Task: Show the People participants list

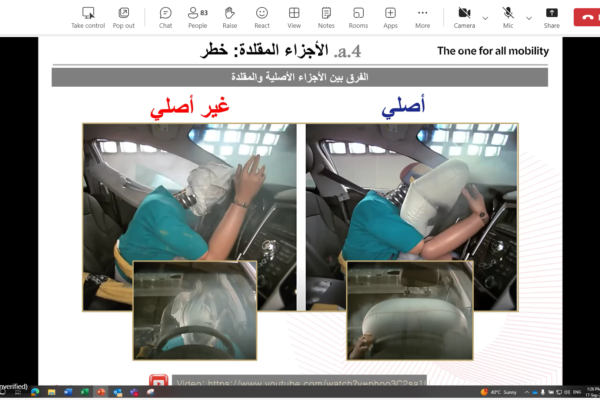Action: (x=197, y=16)
